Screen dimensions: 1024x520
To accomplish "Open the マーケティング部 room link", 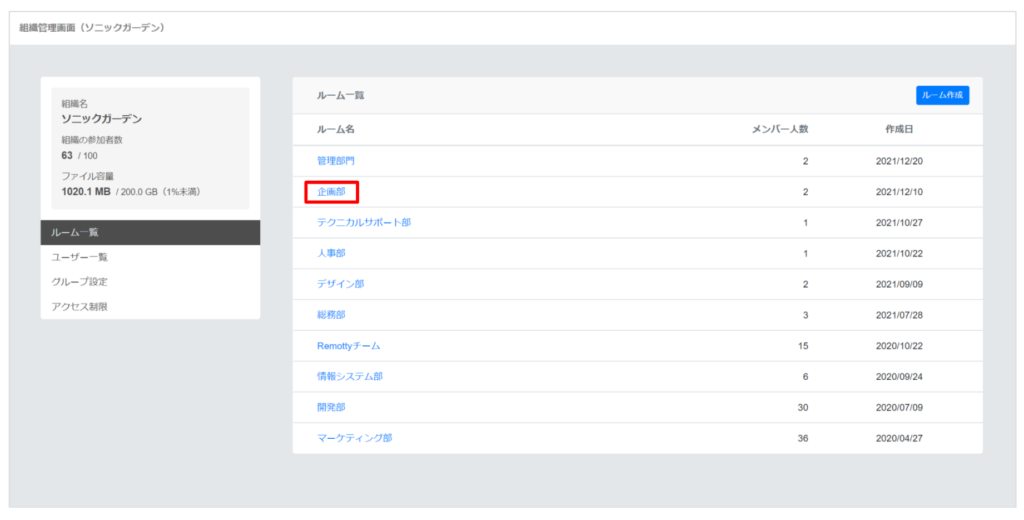I will coord(355,438).
